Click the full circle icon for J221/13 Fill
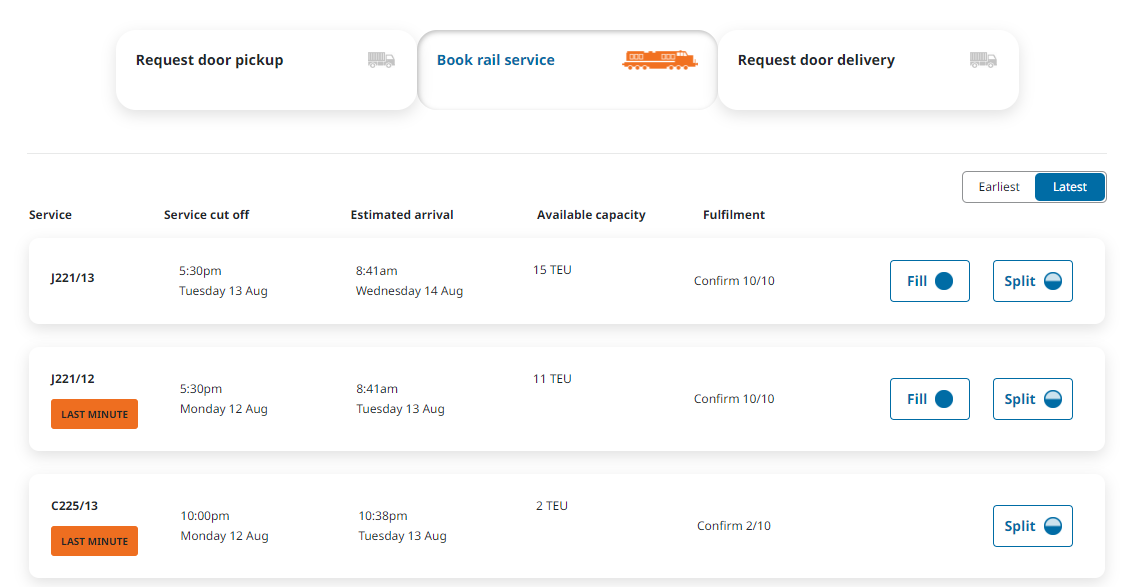Viewport: 1133px width, 587px height. pos(944,281)
